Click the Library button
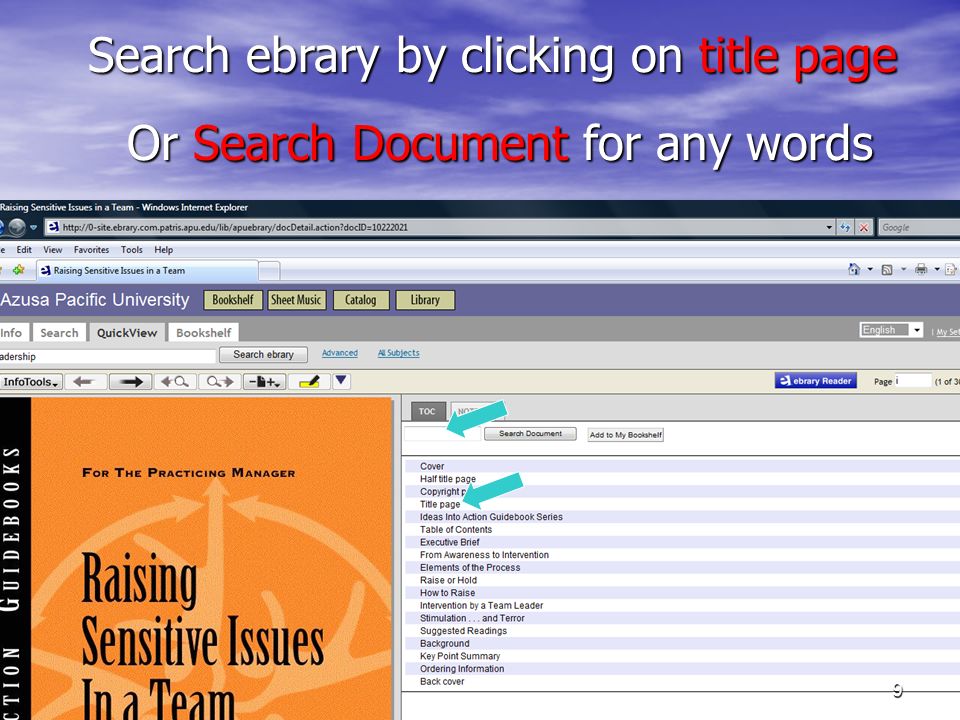Screen dimensions: 960x720 click(x=425, y=300)
